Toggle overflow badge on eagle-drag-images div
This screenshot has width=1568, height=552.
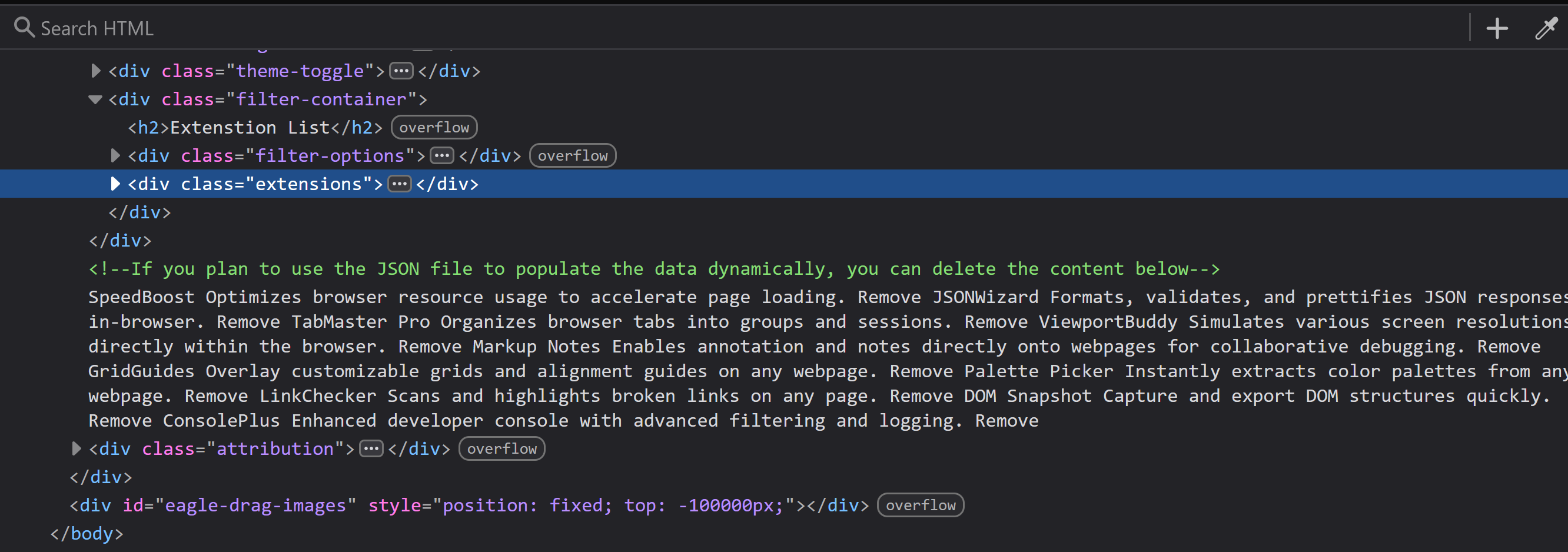[x=920, y=505]
